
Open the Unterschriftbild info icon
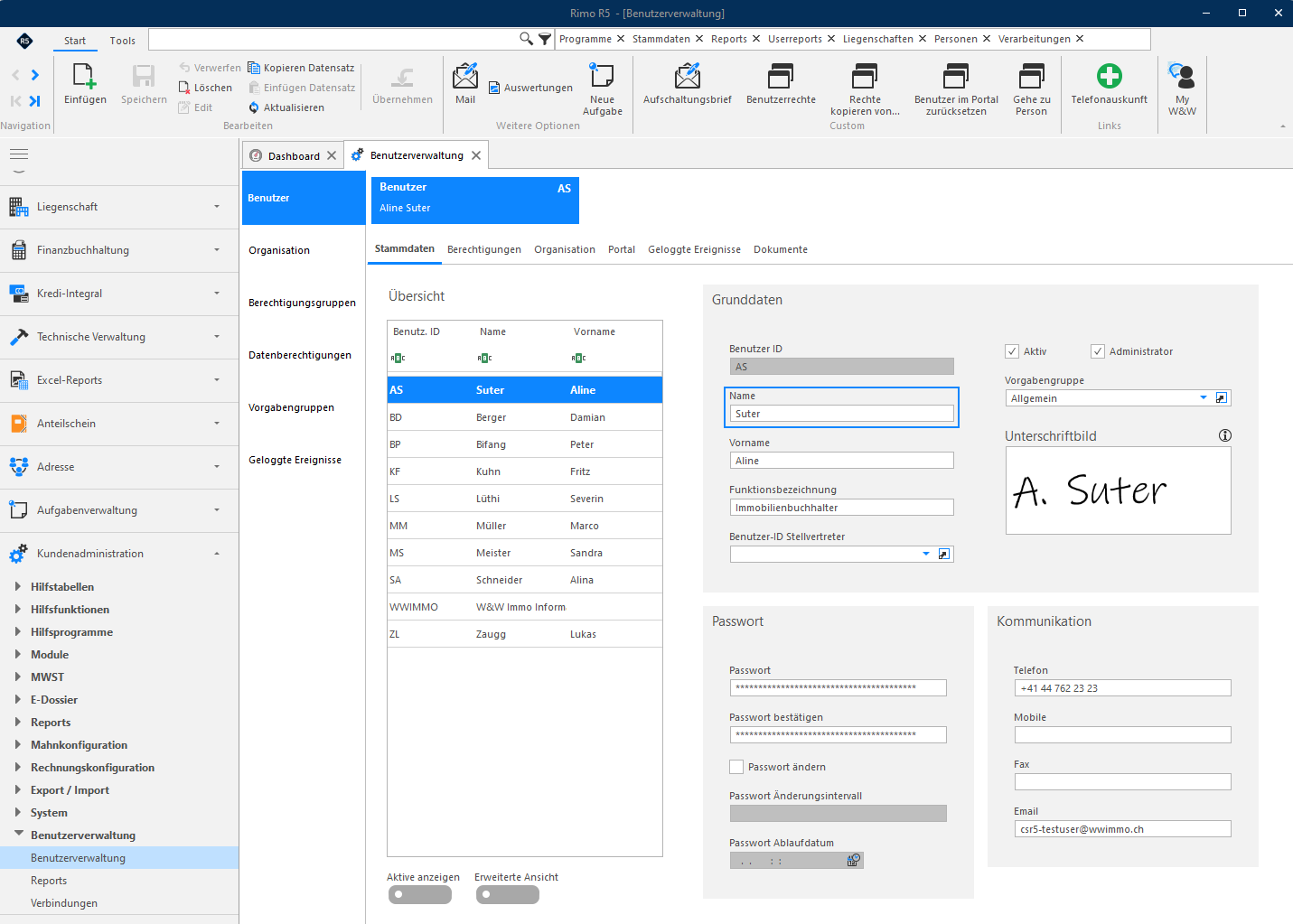click(1225, 435)
